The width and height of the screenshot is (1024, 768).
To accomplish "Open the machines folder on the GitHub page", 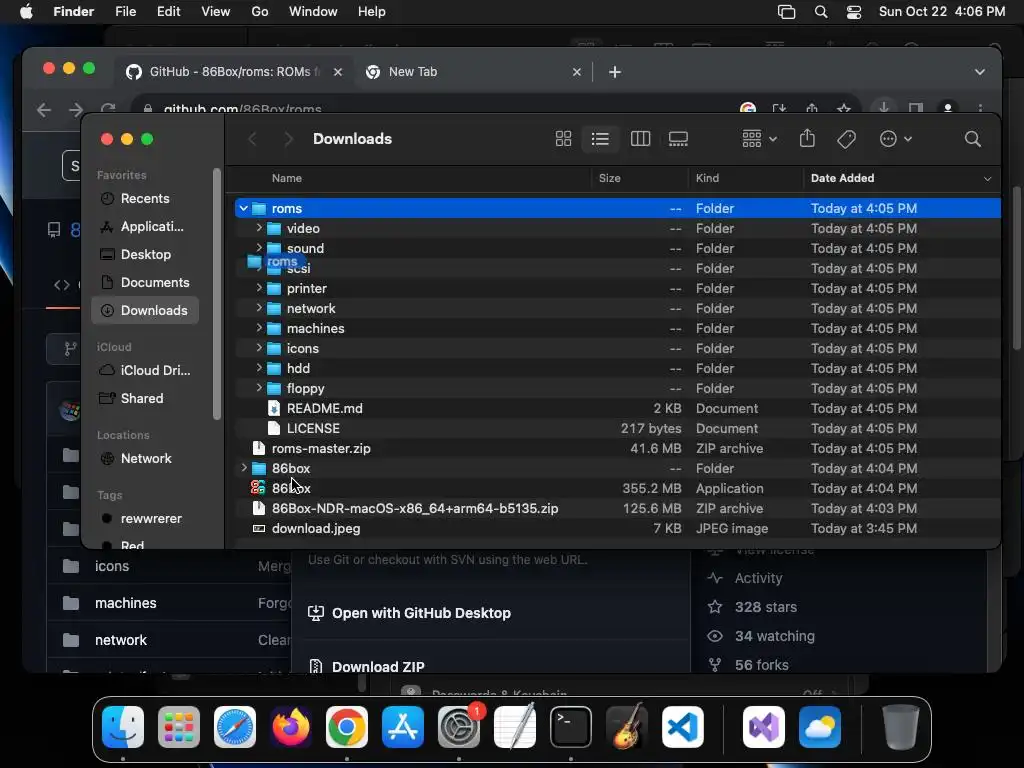I will click(x=125, y=603).
